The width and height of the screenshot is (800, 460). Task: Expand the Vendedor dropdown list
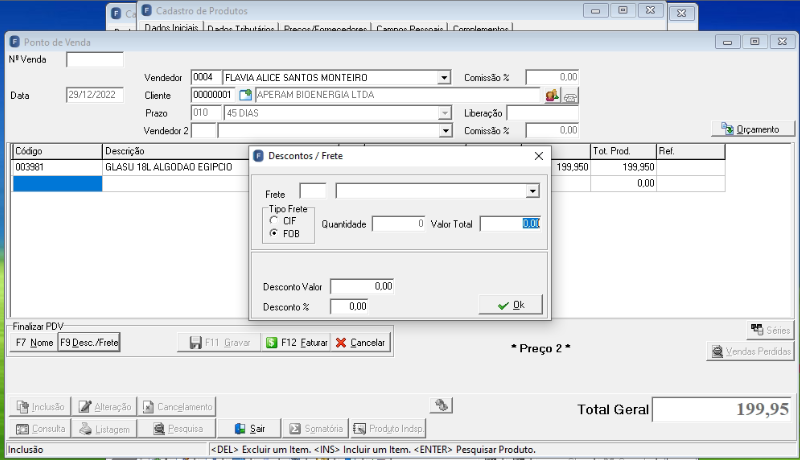(x=444, y=78)
